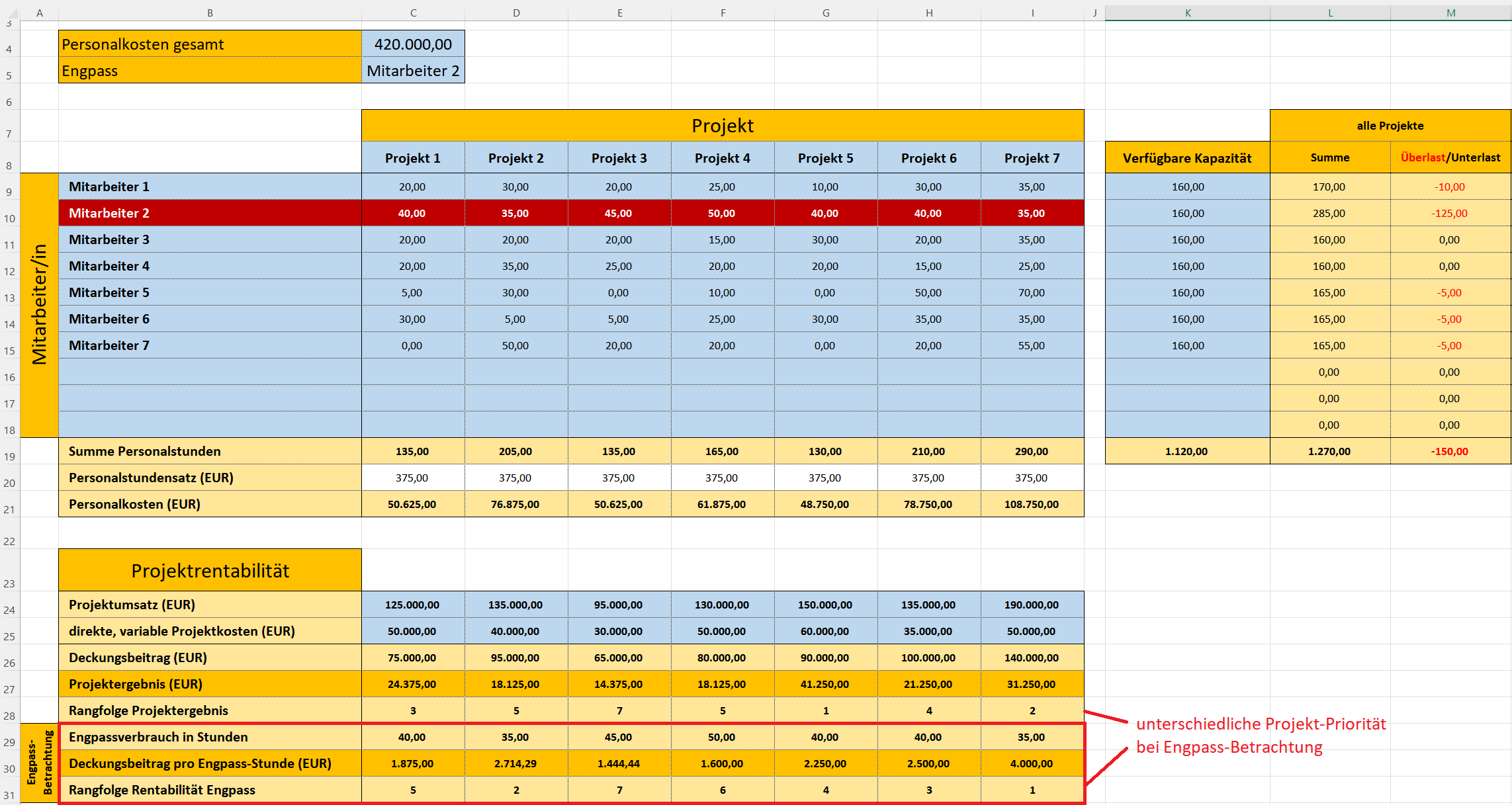Select the Überlast value -10,00

(x=1450, y=187)
